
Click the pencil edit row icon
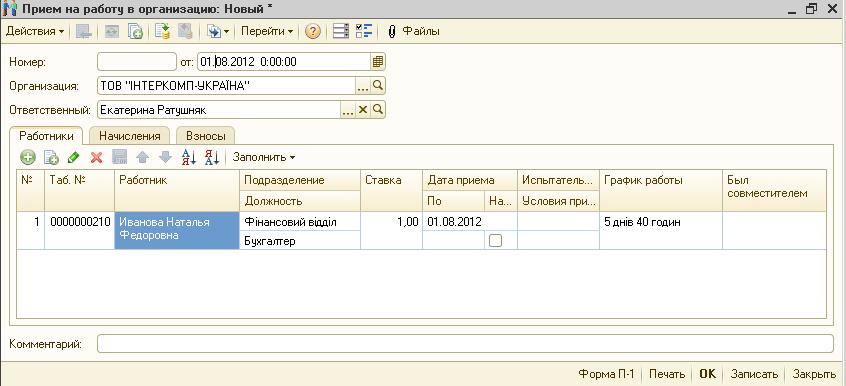73,158
